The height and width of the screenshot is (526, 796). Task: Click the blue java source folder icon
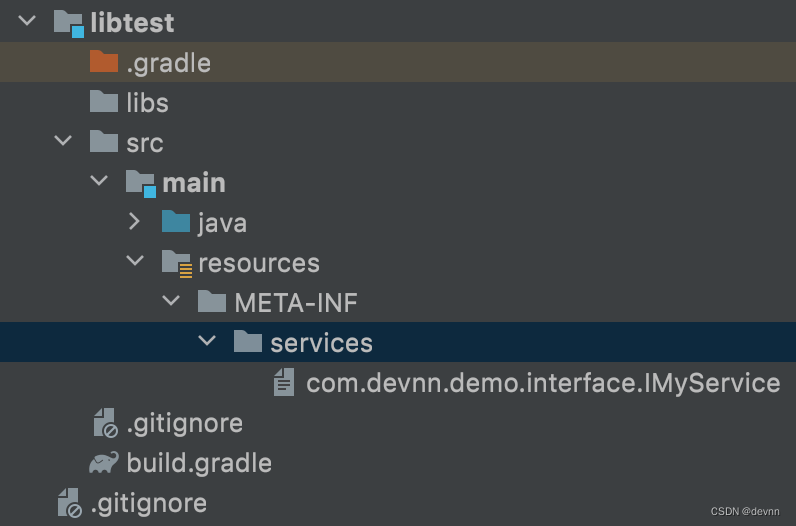point(176,222)
